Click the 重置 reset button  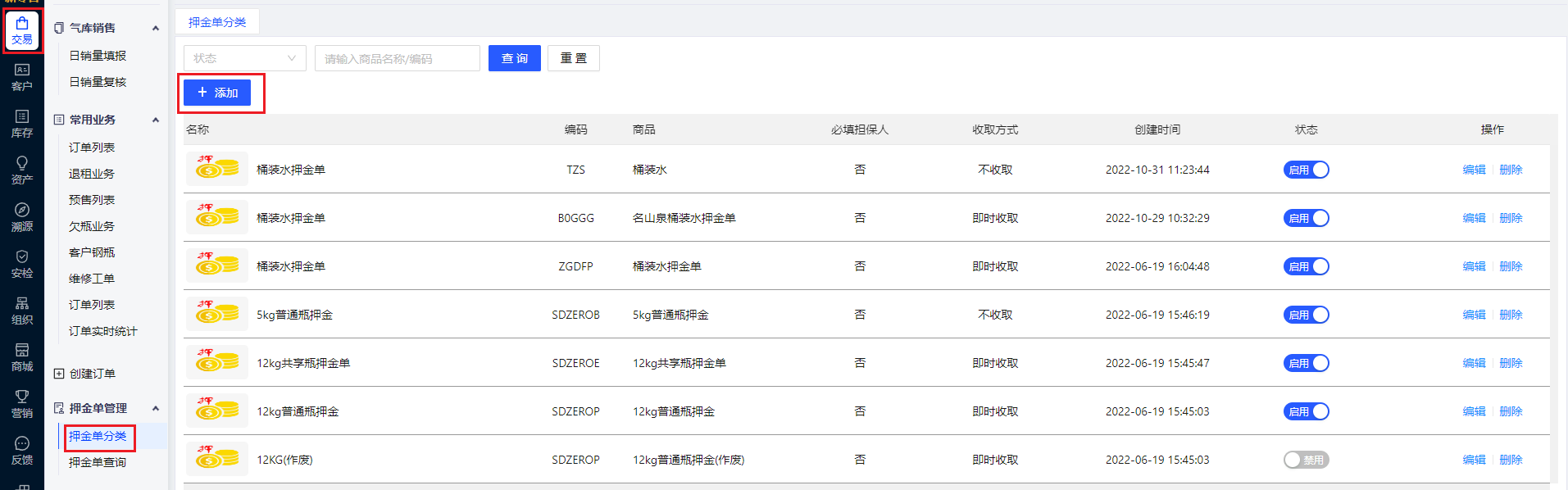point(574,58)
